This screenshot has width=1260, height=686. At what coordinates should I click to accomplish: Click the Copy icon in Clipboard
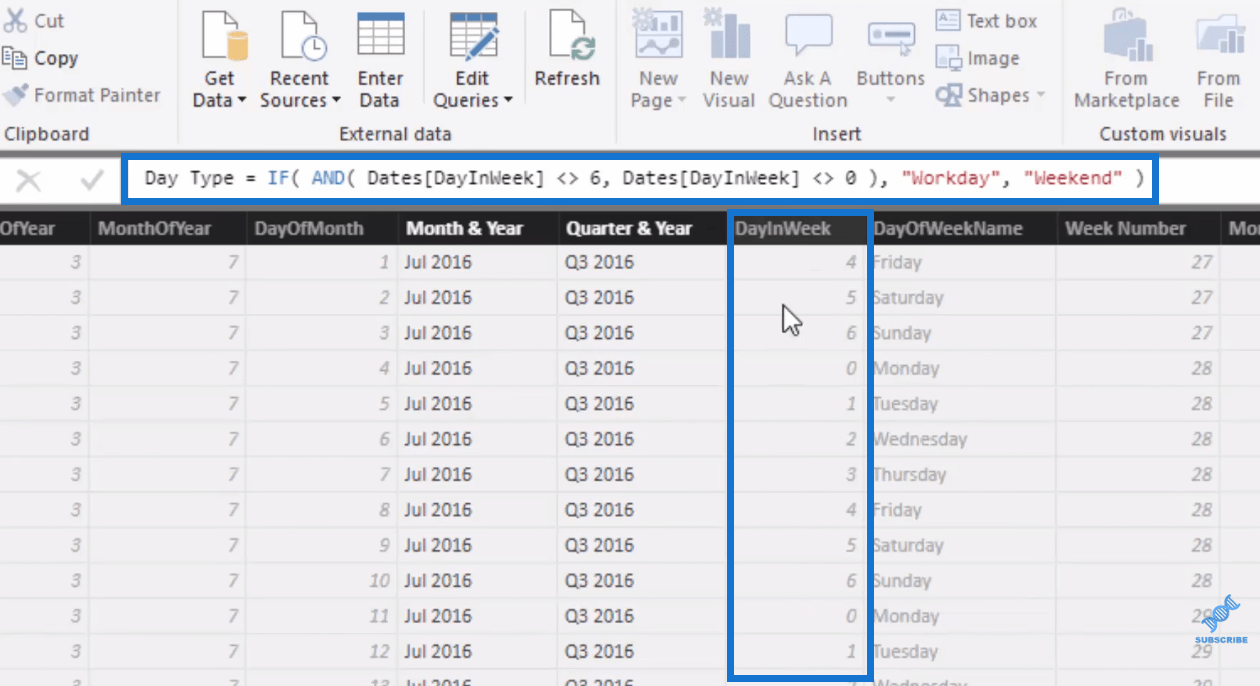(15, 58)
